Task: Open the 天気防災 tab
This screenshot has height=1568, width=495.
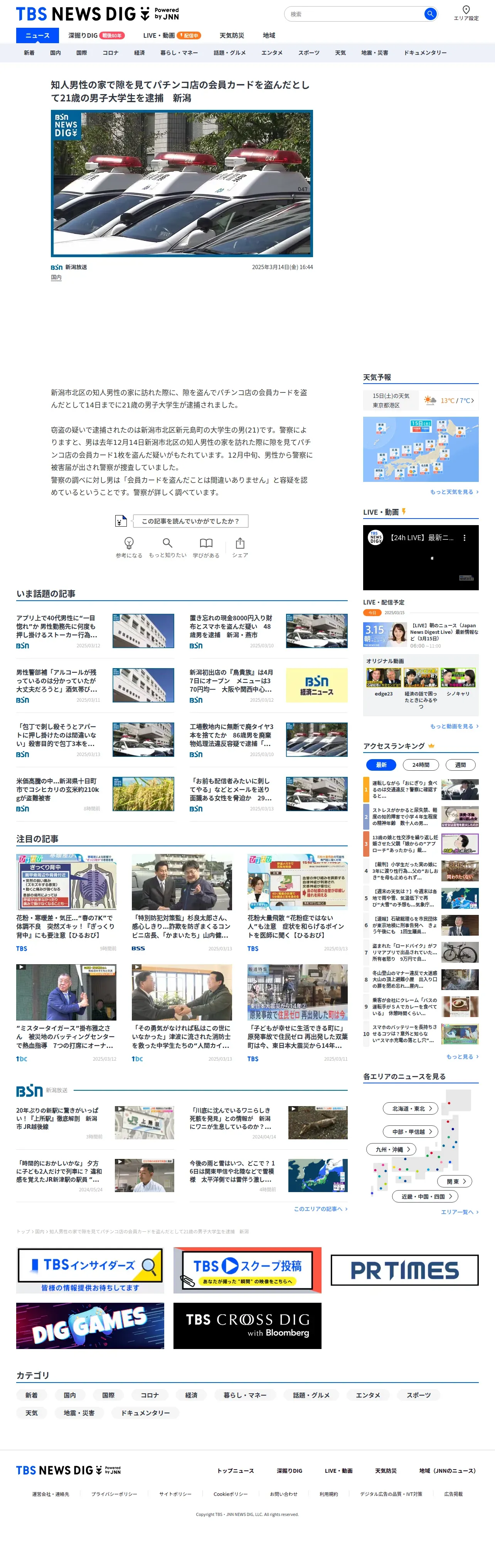Action: [231, 35]
